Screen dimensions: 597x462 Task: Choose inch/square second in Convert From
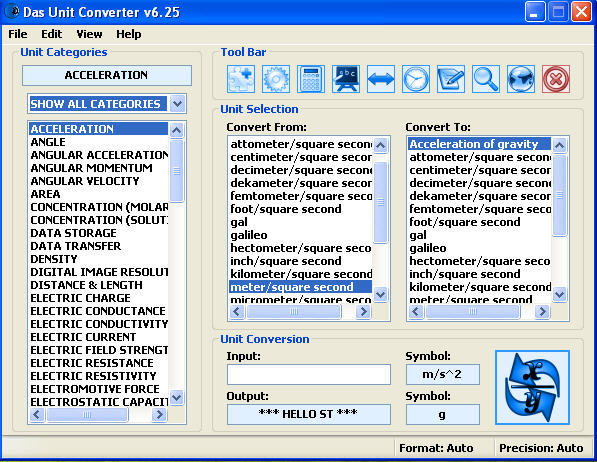coord(300,261)
